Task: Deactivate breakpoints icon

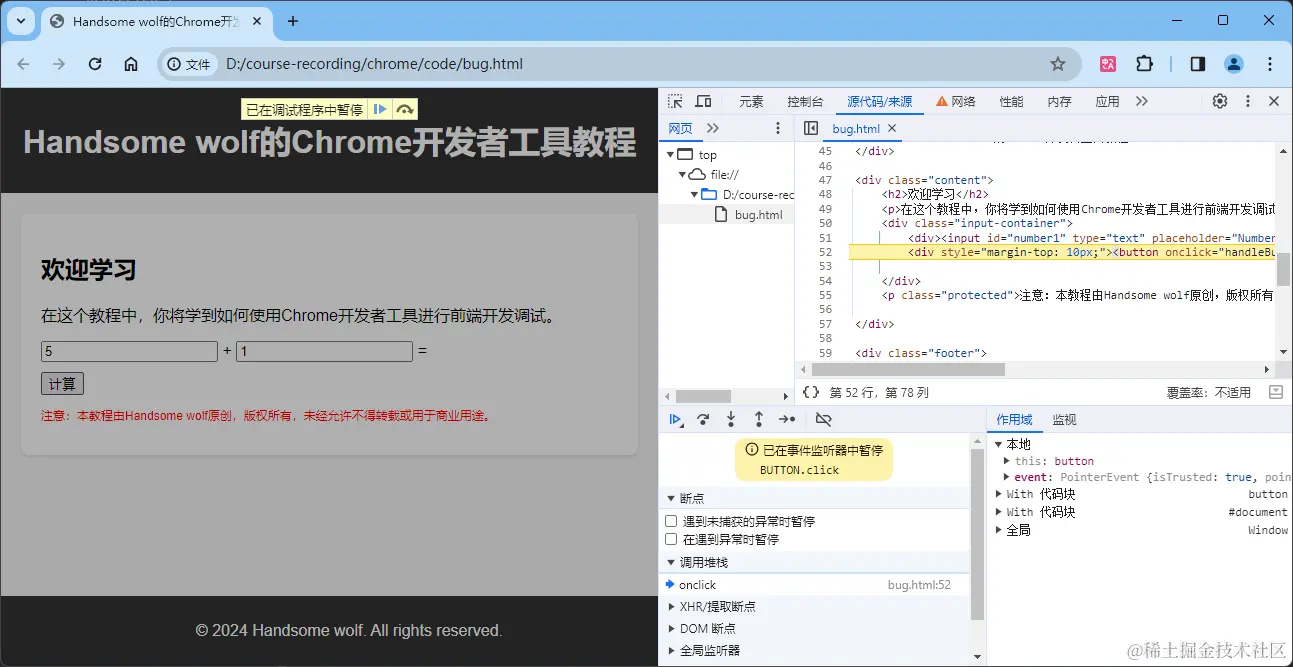Action: (823, 419)
